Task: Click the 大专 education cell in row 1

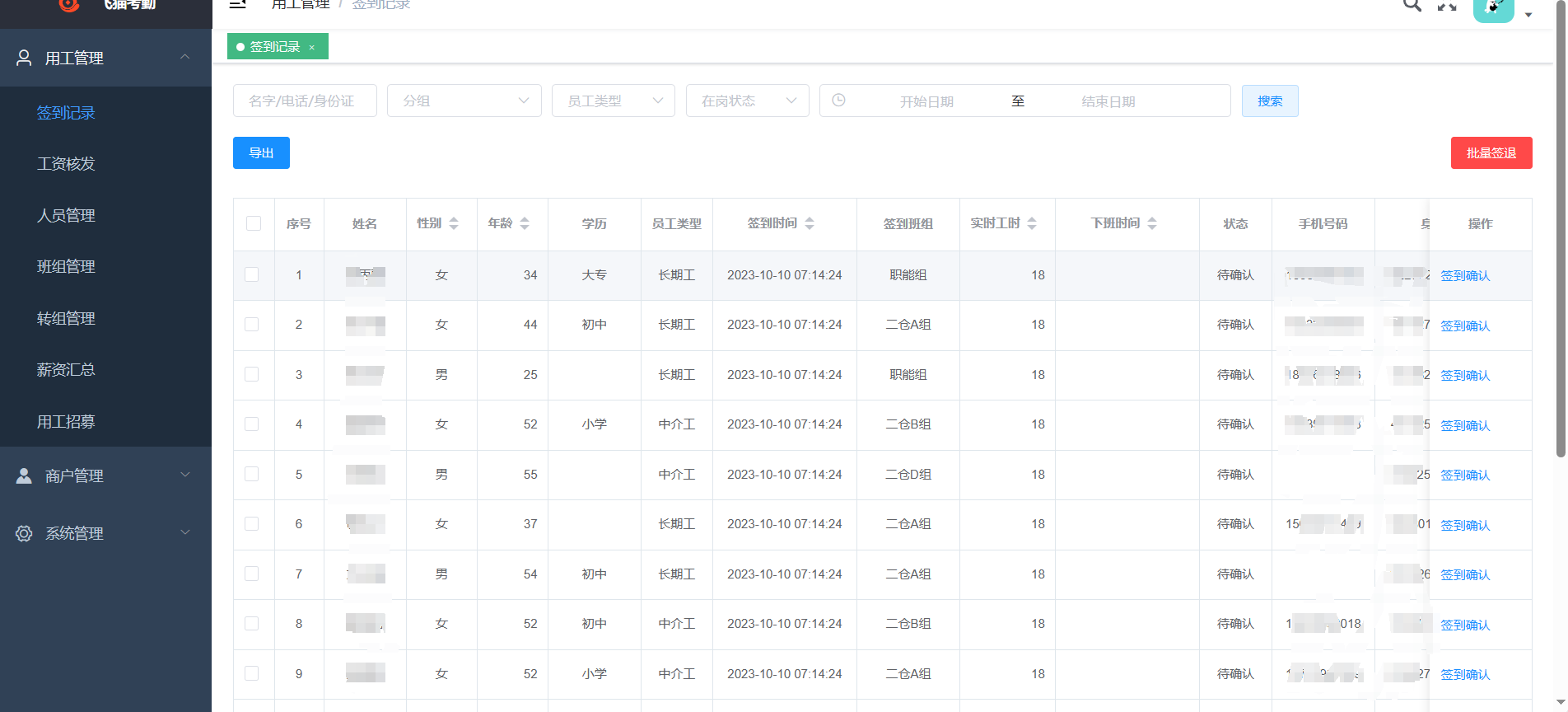Action: click(x=594, y=275)
